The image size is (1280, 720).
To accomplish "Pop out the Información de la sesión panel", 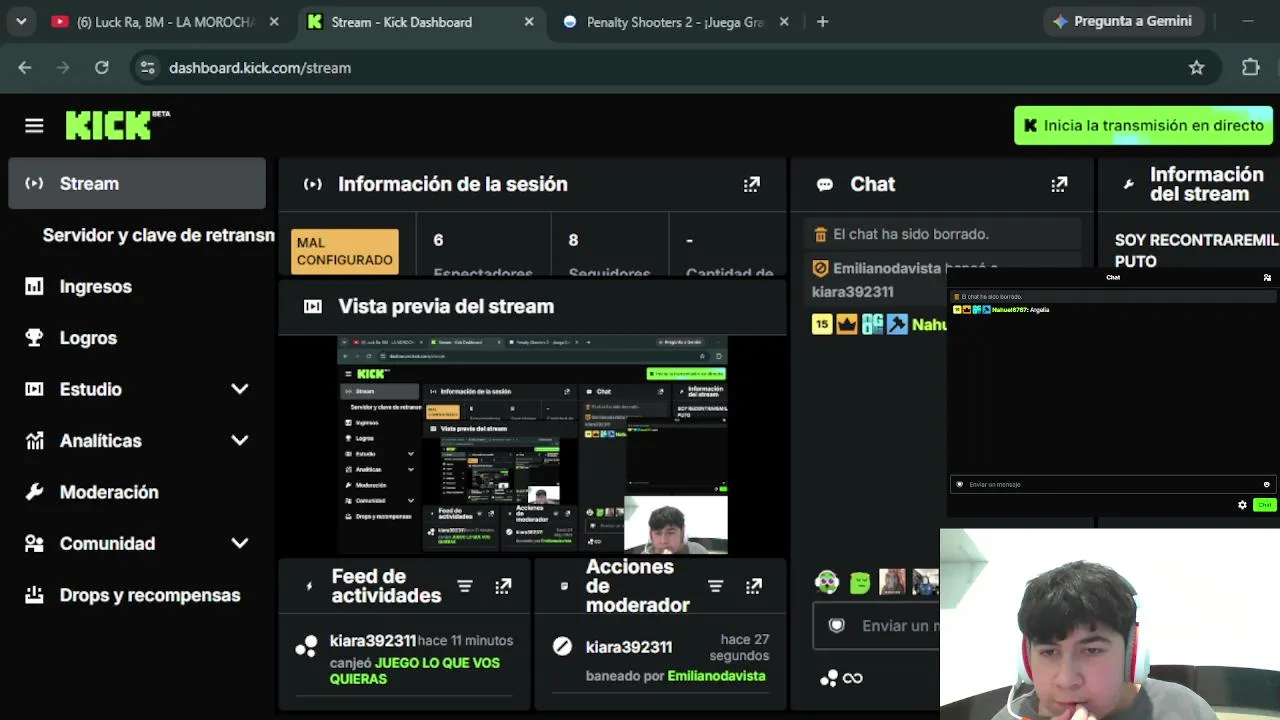I will click(x=751, y=184).
